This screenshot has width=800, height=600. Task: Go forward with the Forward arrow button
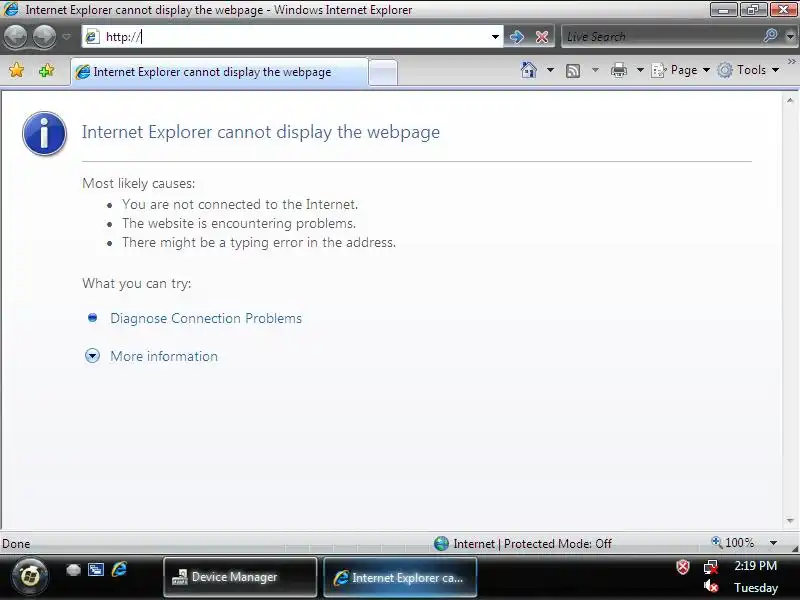(45, 37)
